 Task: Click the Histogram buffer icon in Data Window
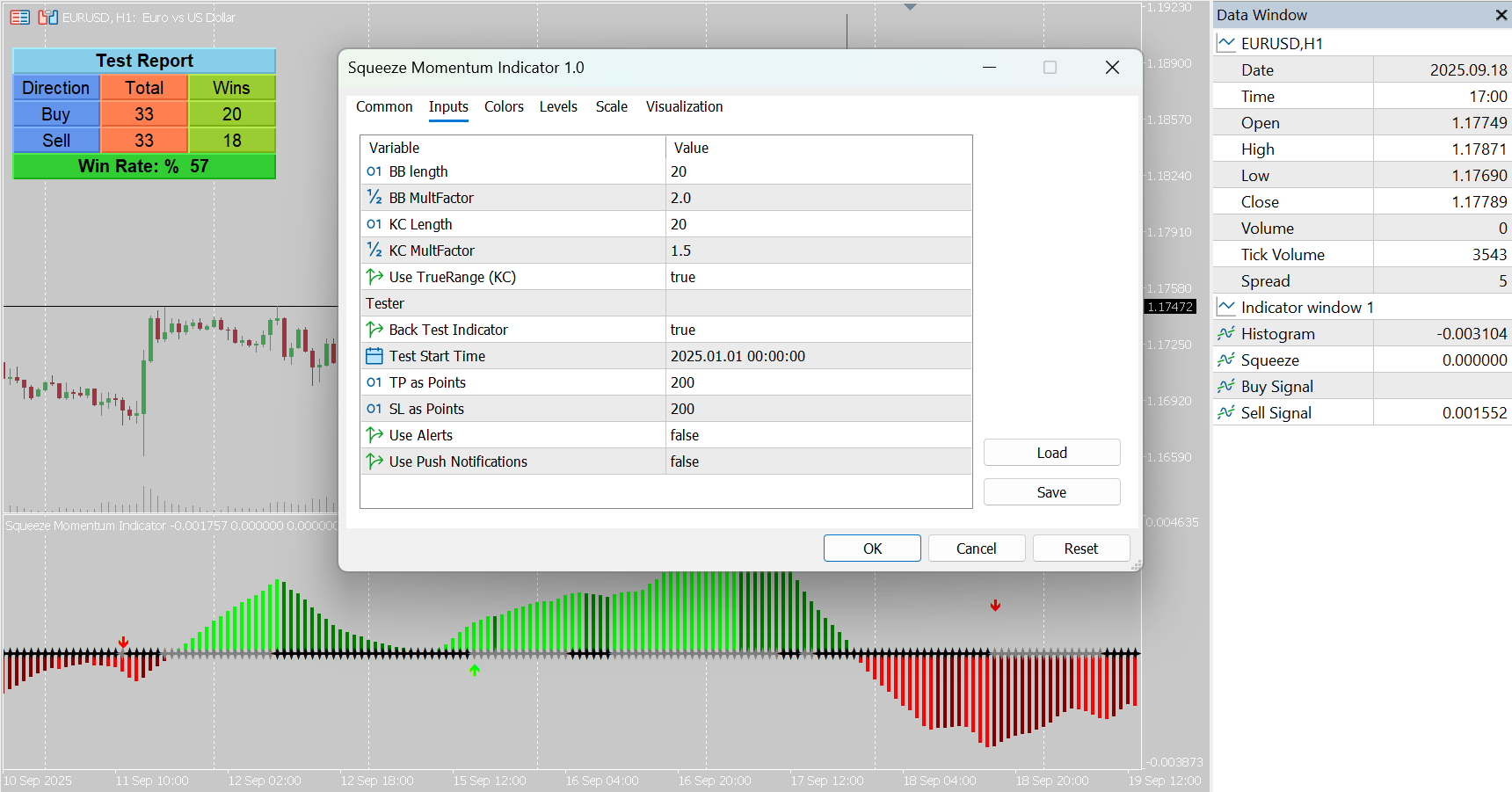click(x=1226, y=333)
